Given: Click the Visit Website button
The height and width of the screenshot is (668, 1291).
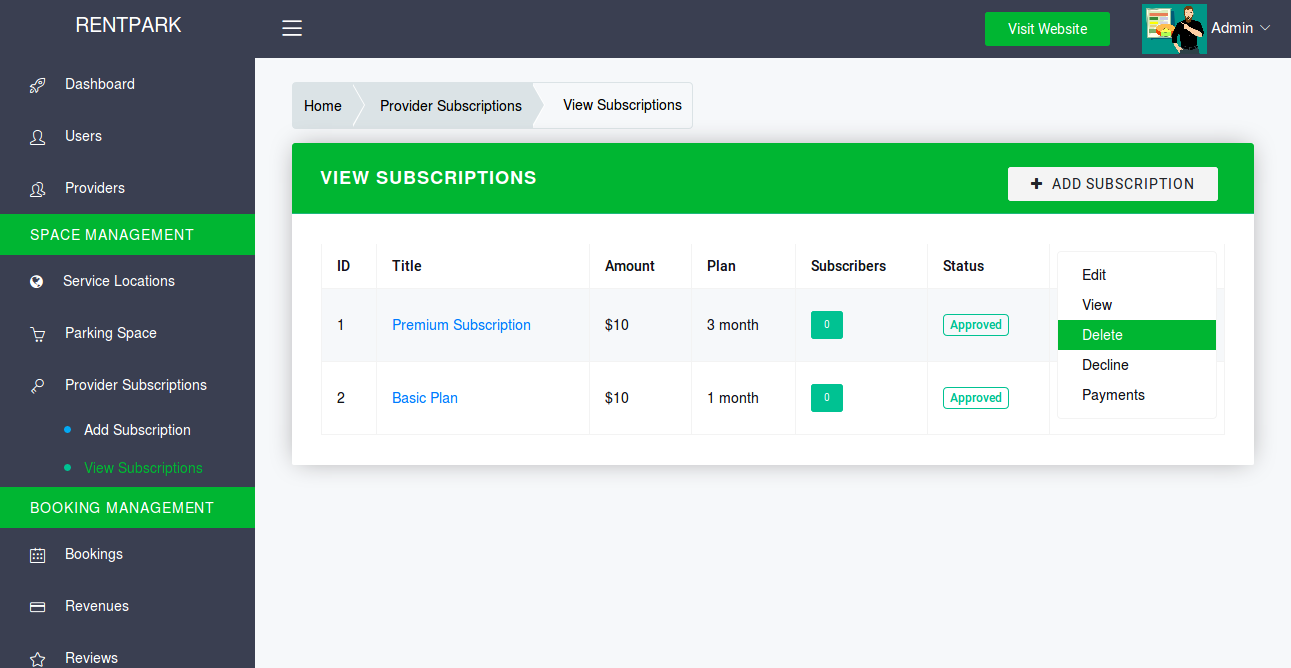Looking at the screenshot, I should [x=1047, y=29].
